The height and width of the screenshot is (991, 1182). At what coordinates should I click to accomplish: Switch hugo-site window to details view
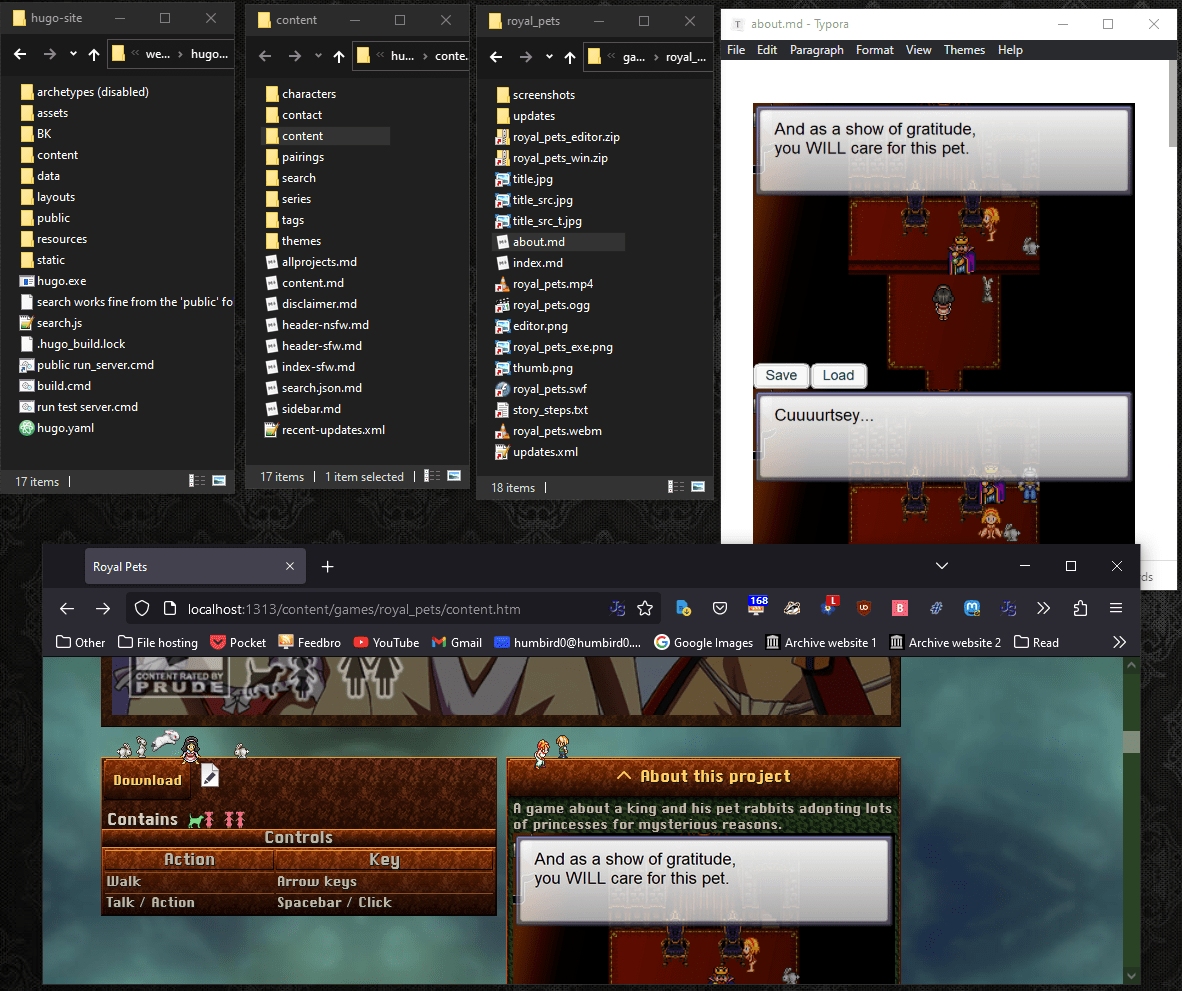(196, 481)
